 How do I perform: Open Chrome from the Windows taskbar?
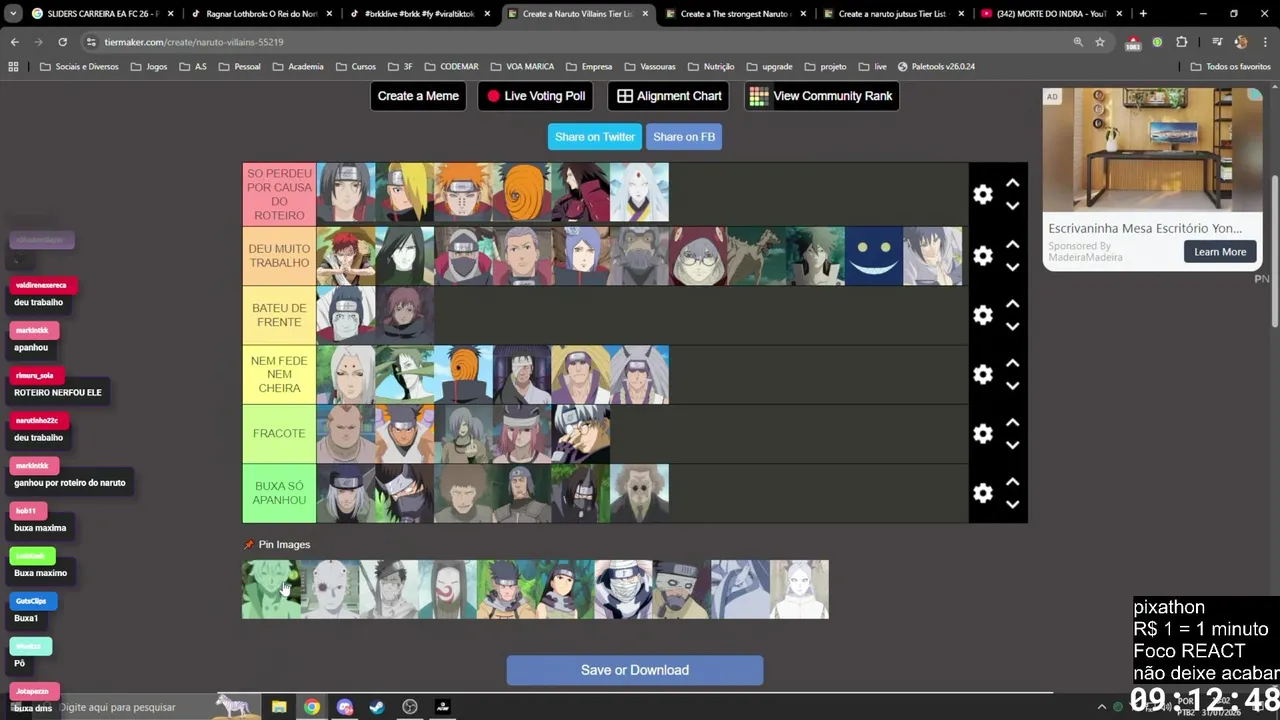click(x=312, y=707)
